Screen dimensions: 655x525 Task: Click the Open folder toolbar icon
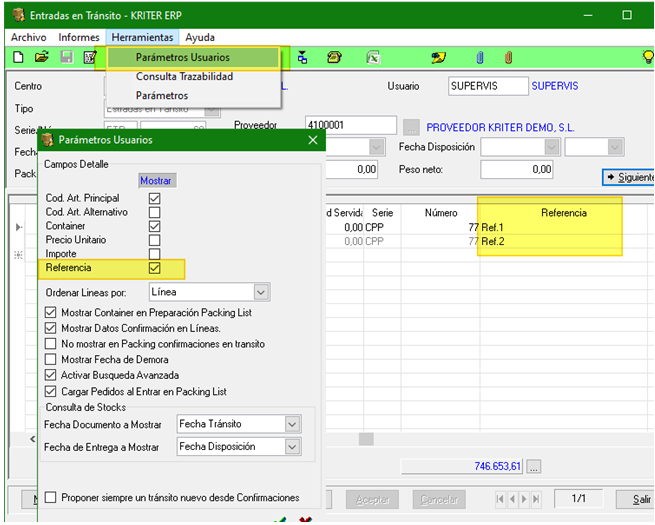(41, 57)
